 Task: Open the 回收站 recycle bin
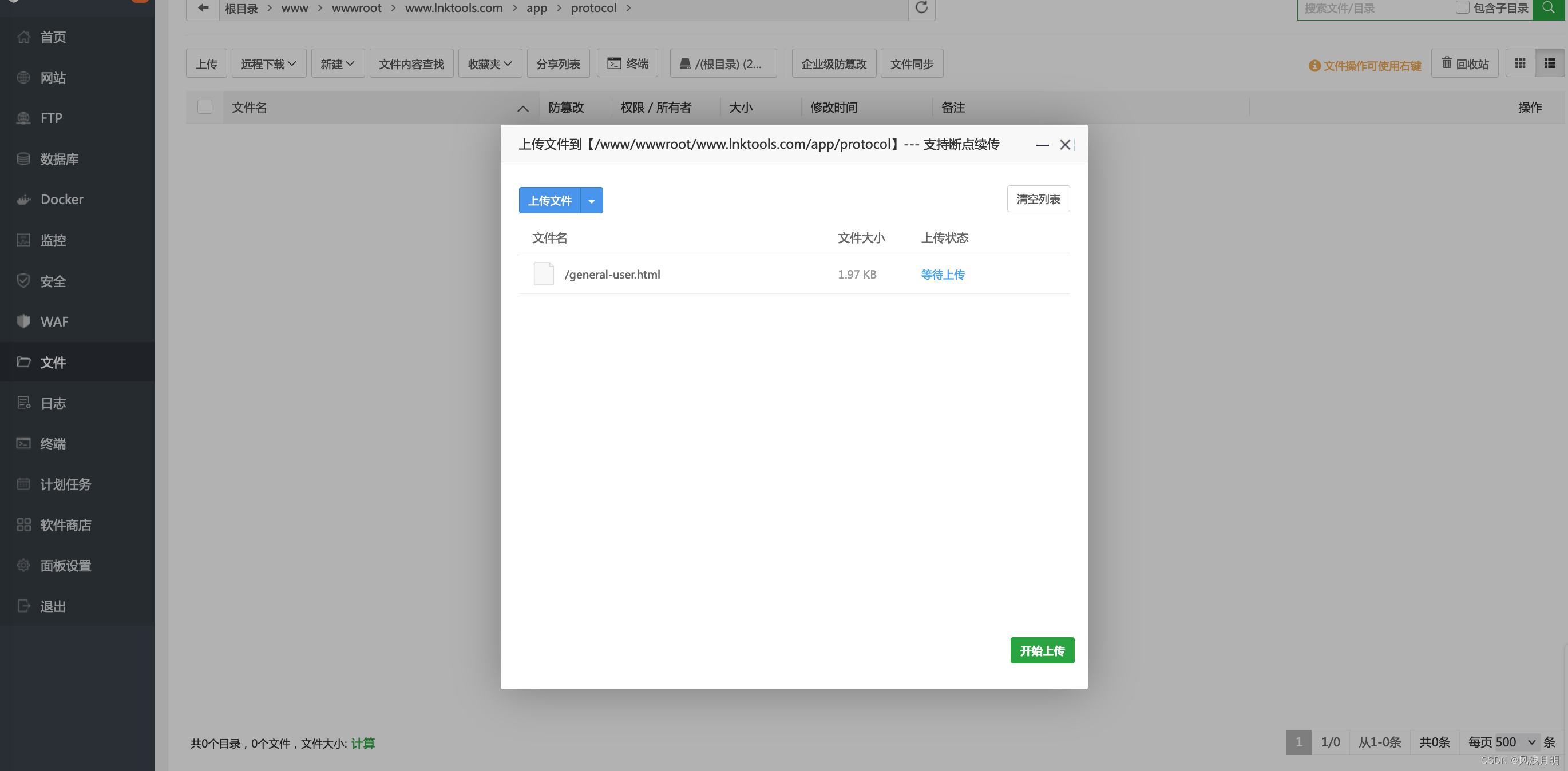click(x=1464, y=63)
